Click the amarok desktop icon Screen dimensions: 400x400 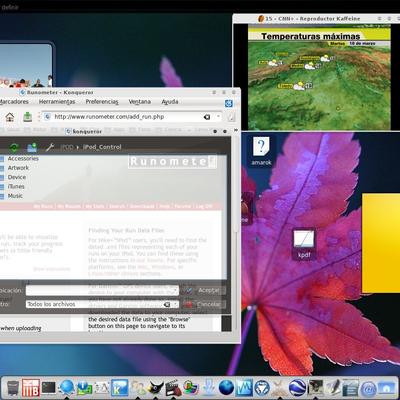[x=261, y=152]
